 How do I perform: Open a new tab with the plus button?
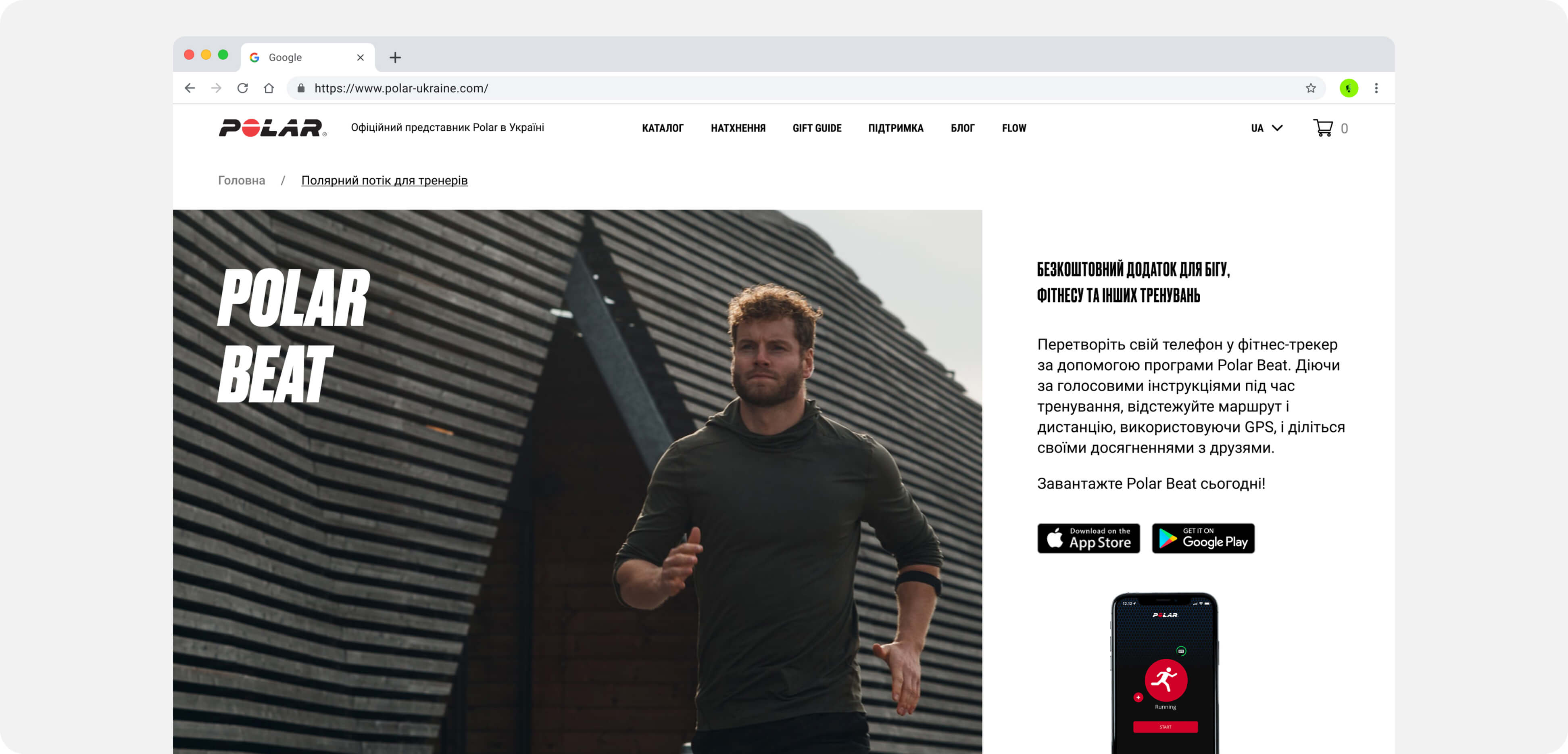(x=395, y=57)
